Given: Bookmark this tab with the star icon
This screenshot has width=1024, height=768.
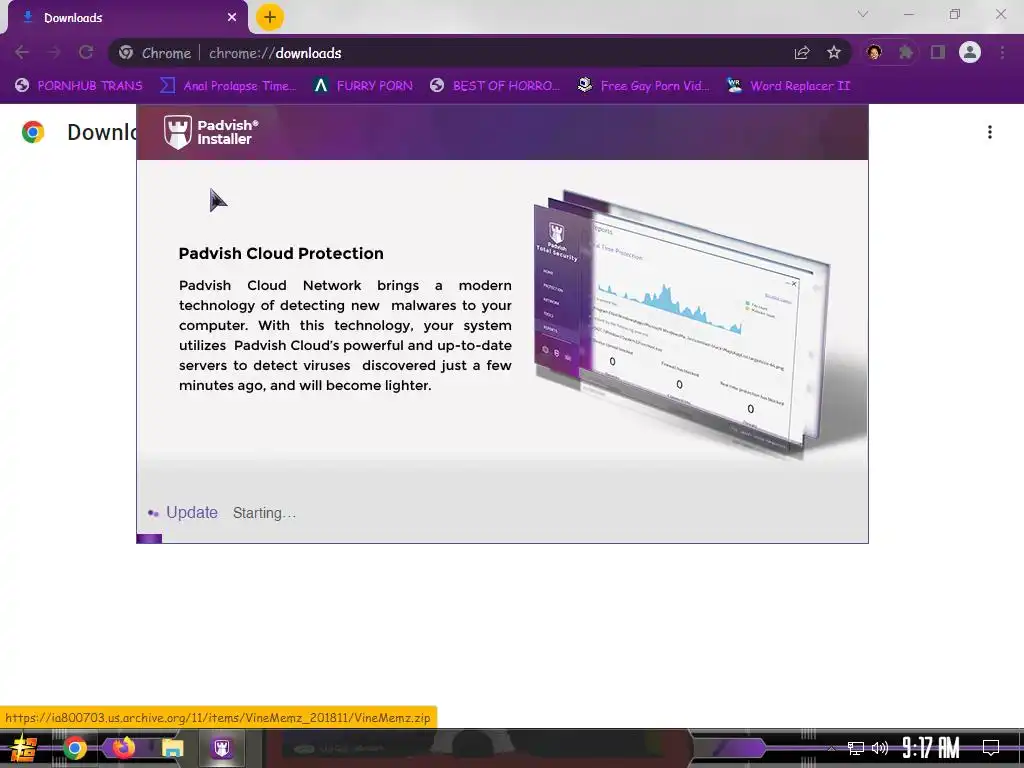Looking at the screenshot, I should 834,53.
